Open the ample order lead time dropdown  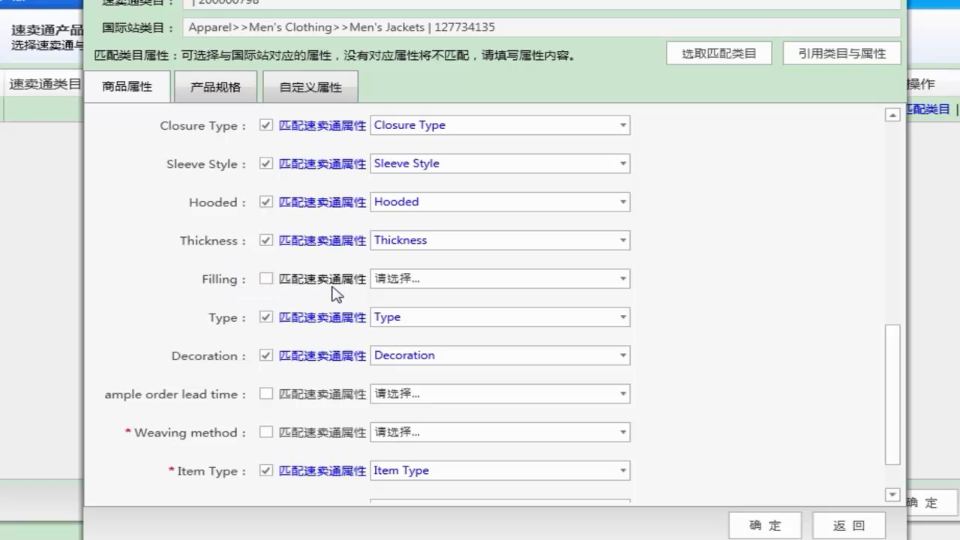500,394
